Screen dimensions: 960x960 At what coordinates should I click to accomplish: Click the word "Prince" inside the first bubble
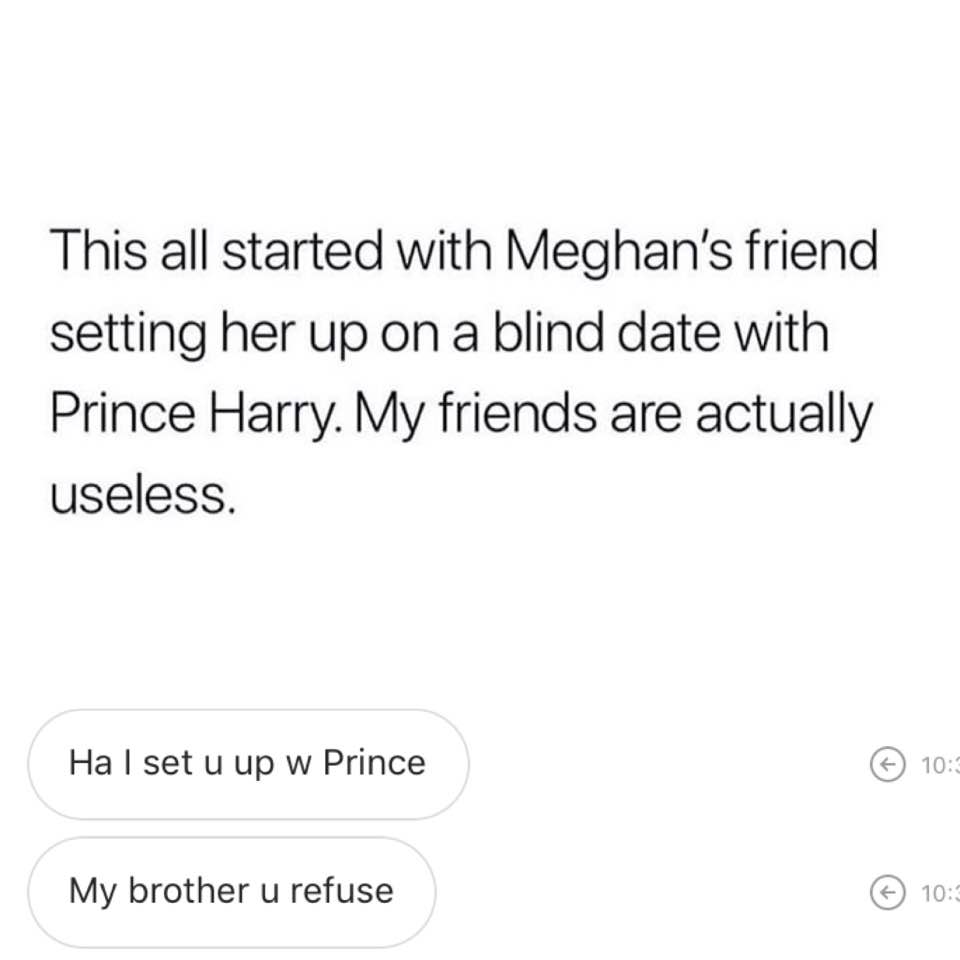374,763
